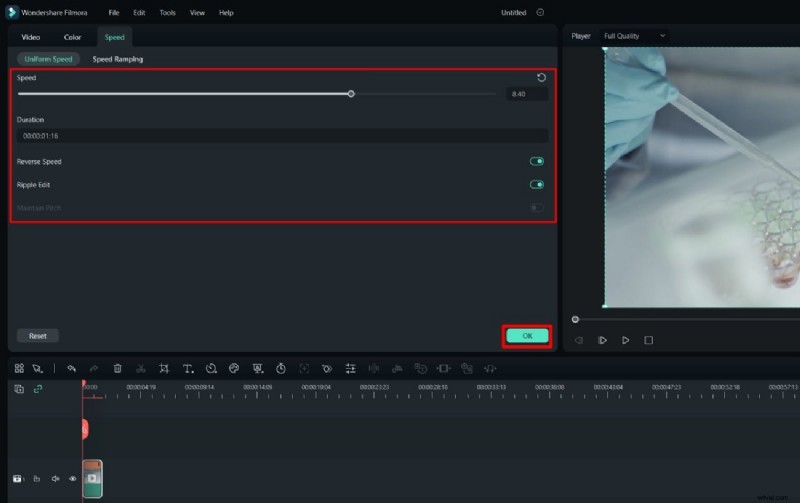800x503 pixels.
Task: Reset speed with the circular arrow icon
Action: coord(541,77)
